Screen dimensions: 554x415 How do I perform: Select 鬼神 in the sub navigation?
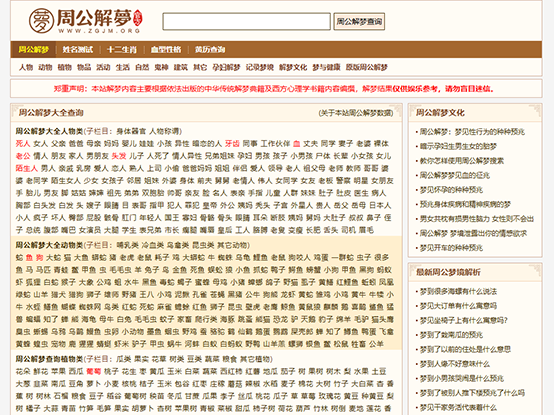pyautogui.click(x=161, y=67)
